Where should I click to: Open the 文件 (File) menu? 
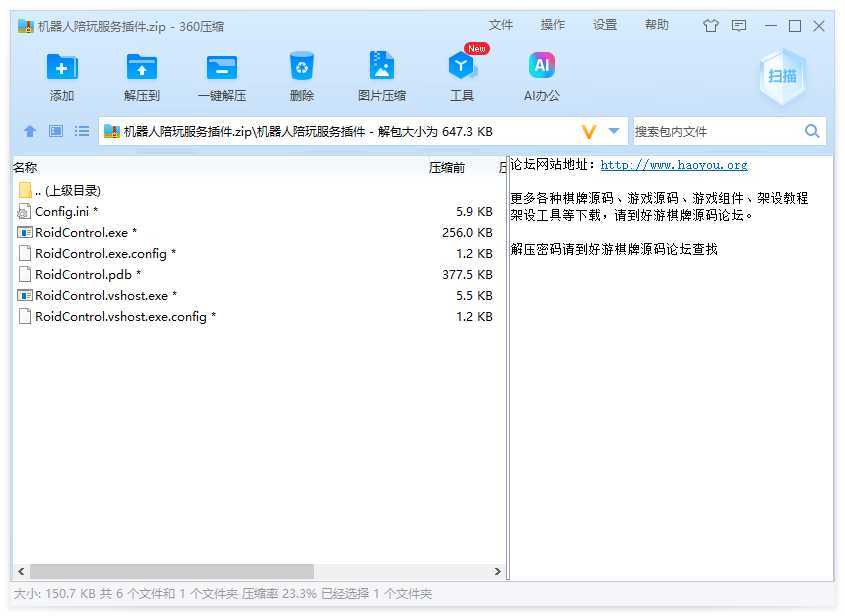pyautogui.click(x=501, y=25)
